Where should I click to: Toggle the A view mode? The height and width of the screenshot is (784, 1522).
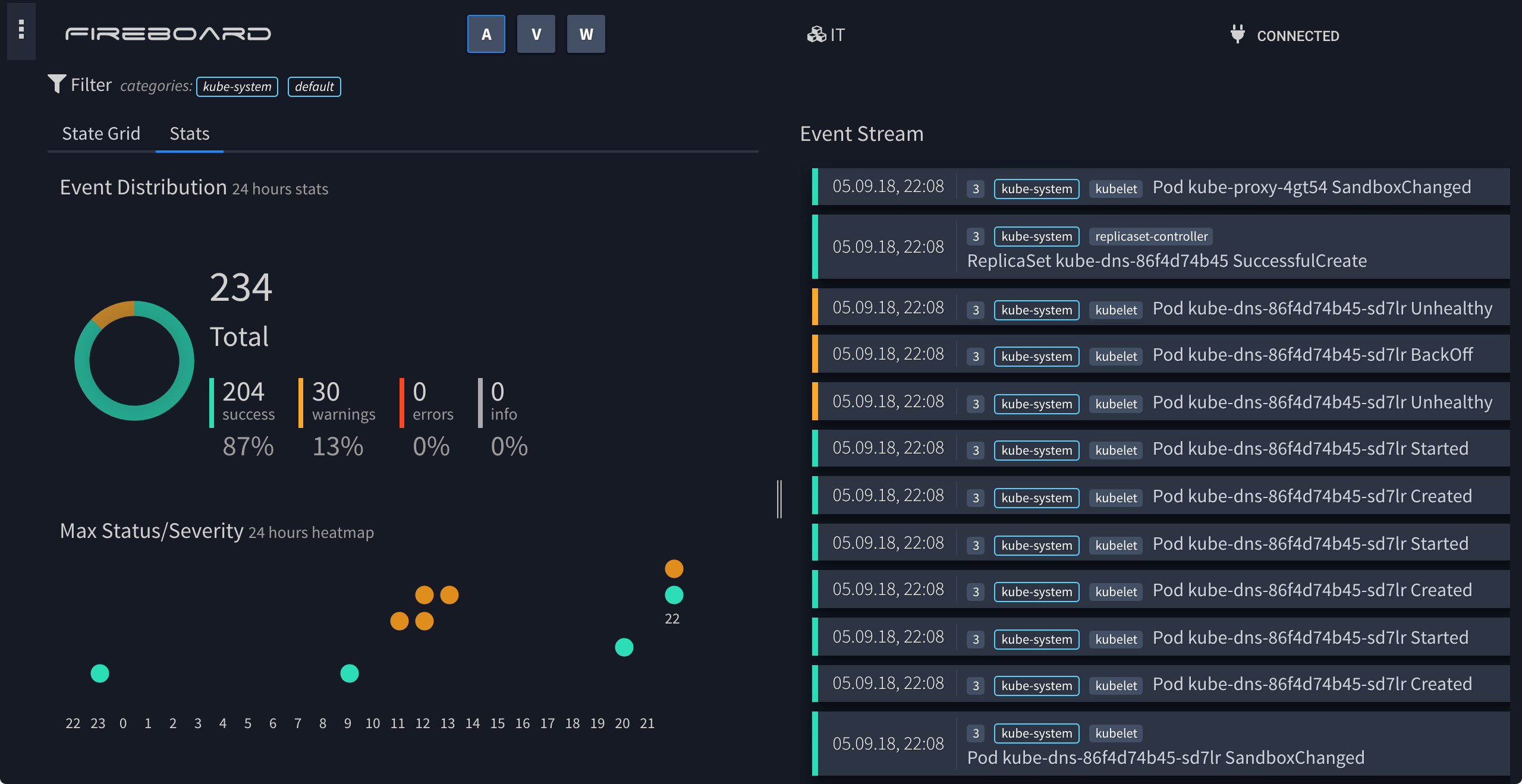pos(486,34)
